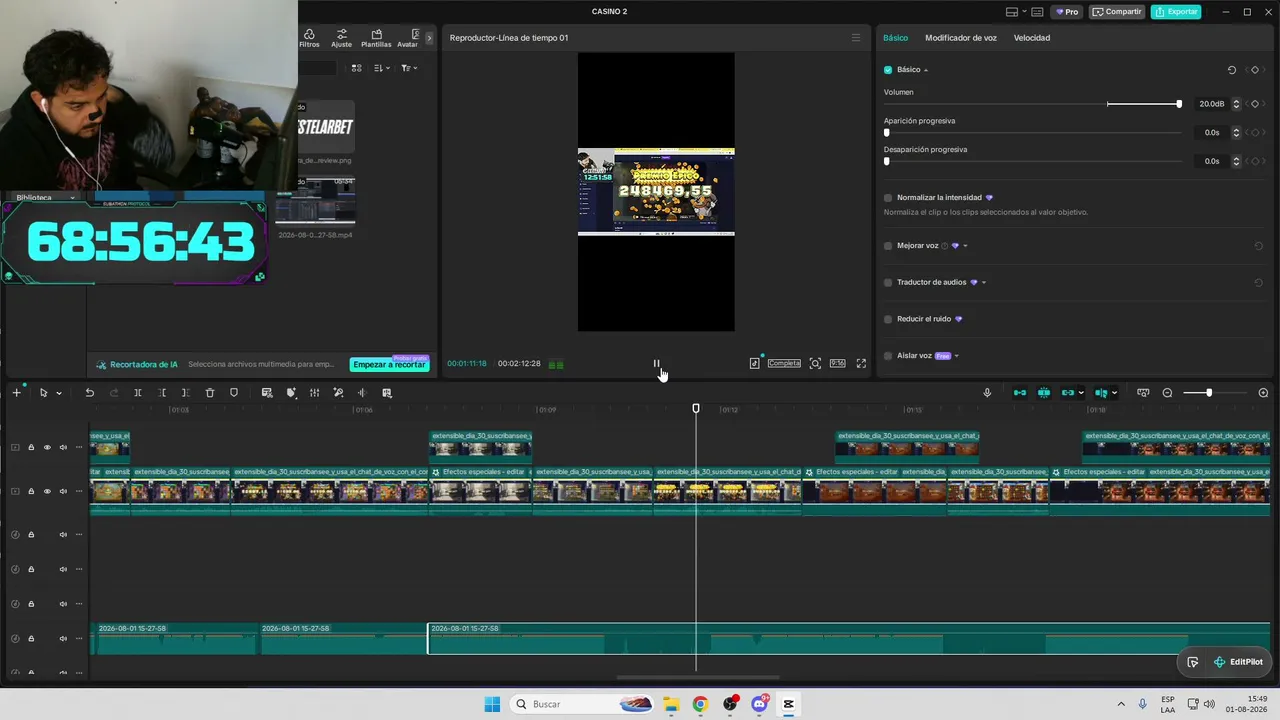Click the Aparición progresiva slider handle
Image resolution: width=1280 pixels, height=720 pixels.
887,133
